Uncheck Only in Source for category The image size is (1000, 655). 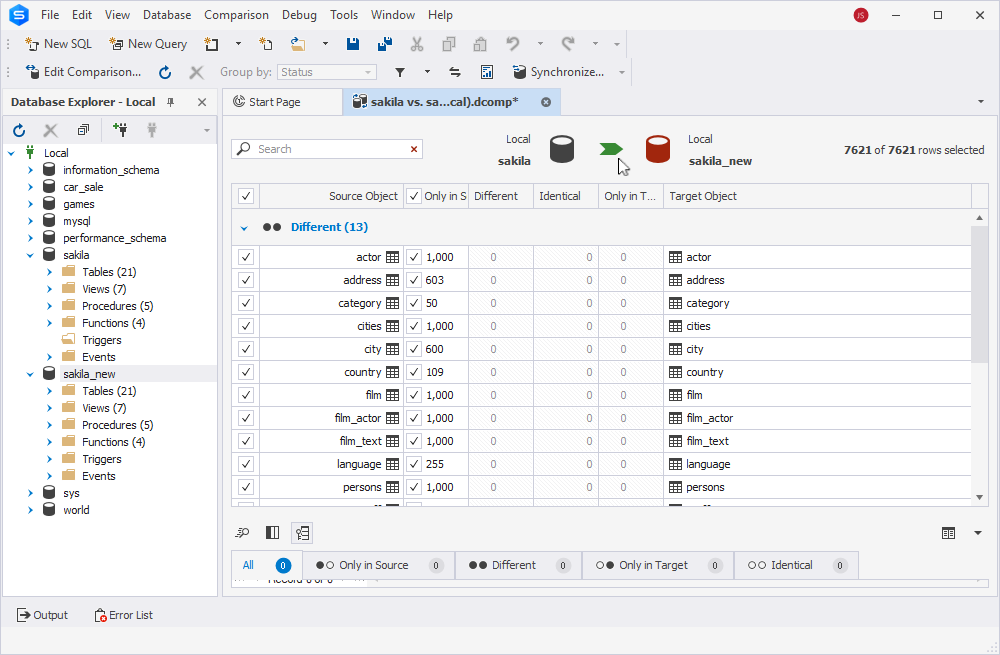(414, 303)
